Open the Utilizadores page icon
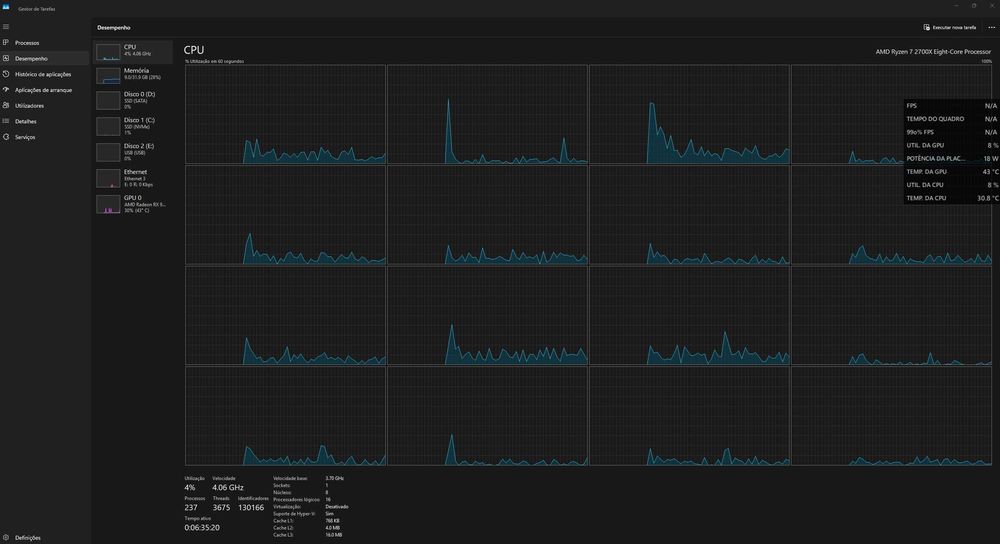The height and width of the screenshot is (544, 1000). (6, 105)
